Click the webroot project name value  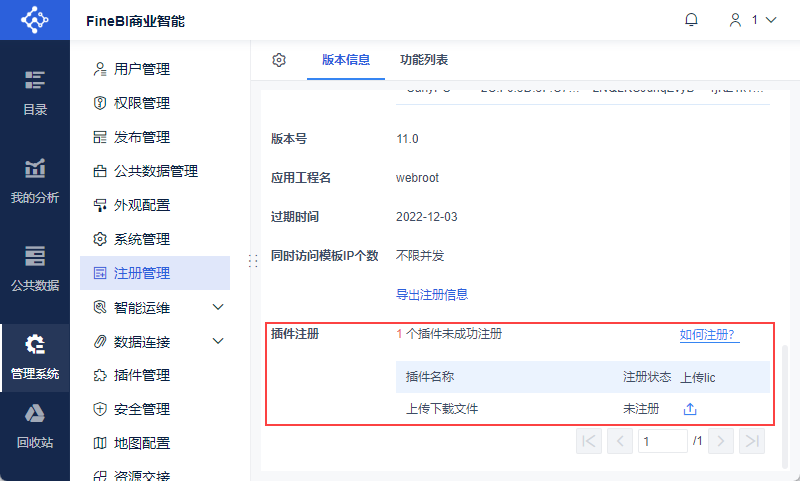(417, 178)
